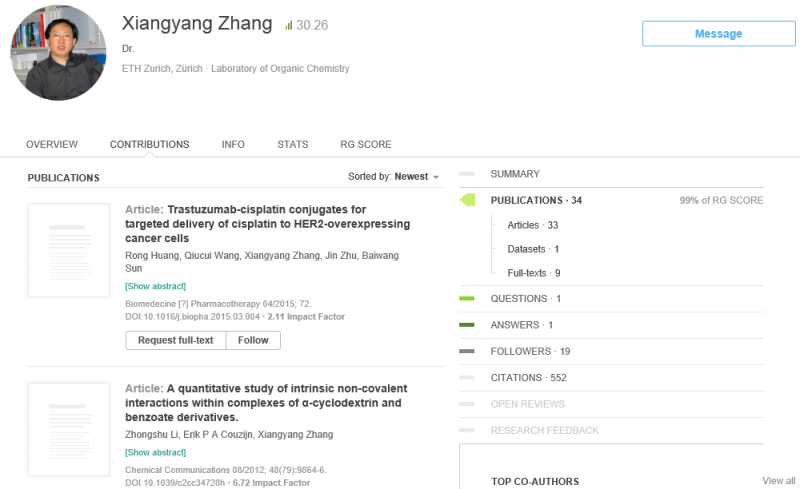Follow the Trastuzumab-cisplatin article
The width and height of the screenshot is (800, 489).
253,340
